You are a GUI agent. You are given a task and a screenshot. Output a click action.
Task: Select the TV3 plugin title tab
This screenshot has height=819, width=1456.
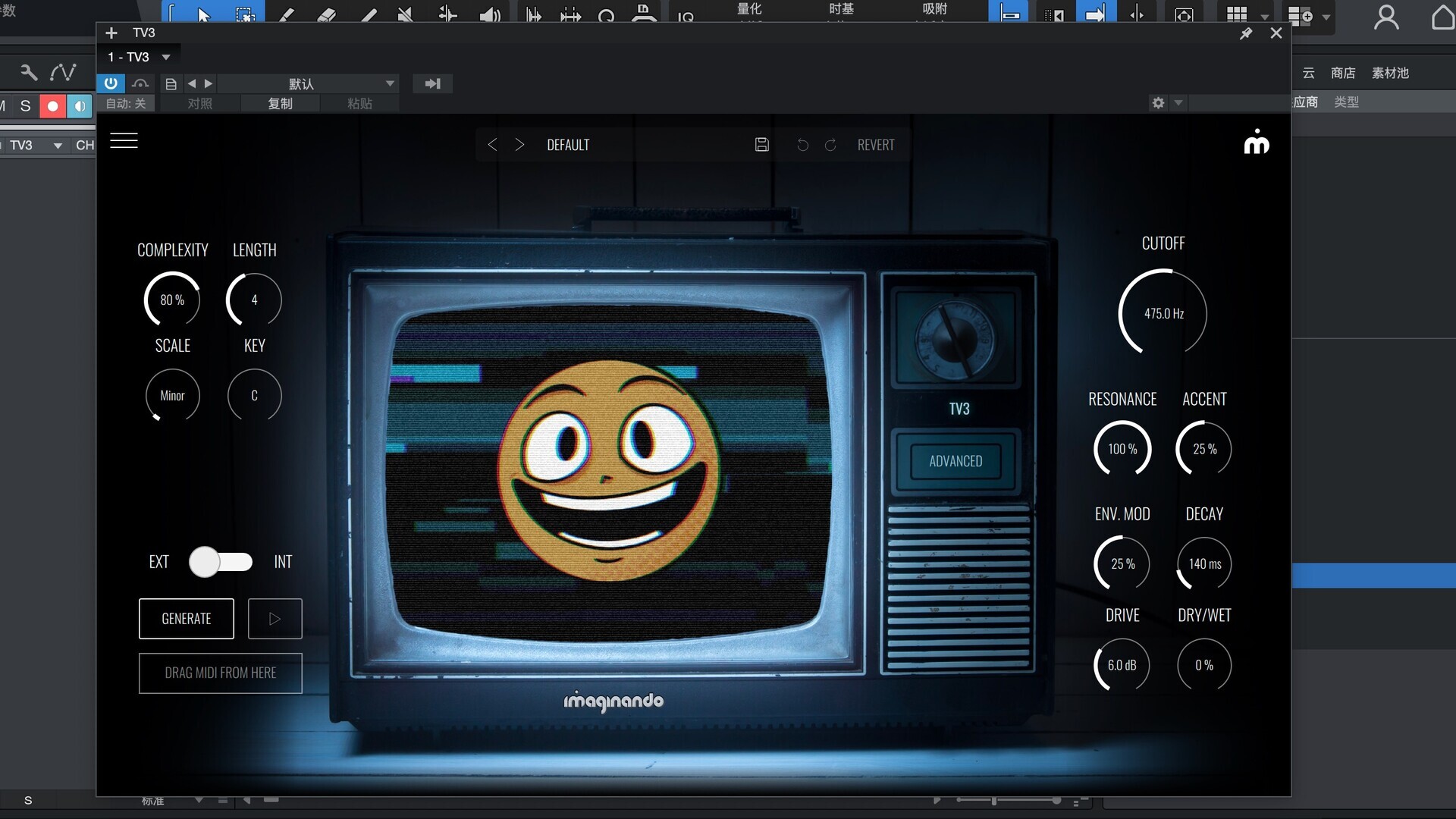143,33
